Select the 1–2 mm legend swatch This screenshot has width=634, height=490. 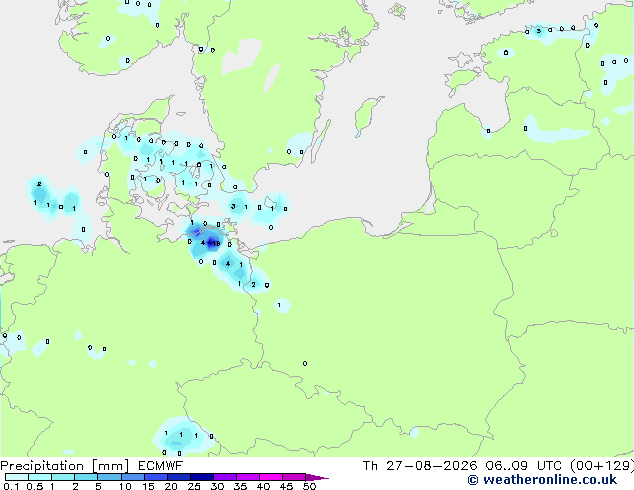pos(63,477)
